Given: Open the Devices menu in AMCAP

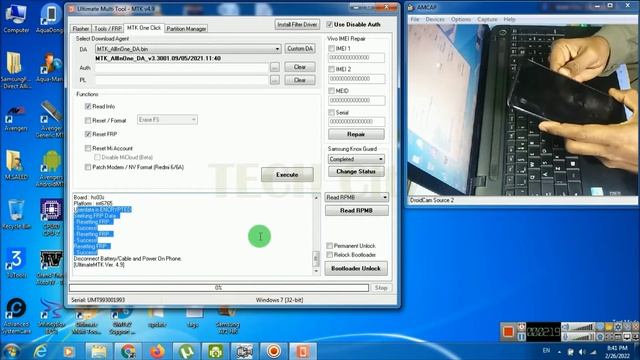Looking at the screenshot, I should click(435, 19).
